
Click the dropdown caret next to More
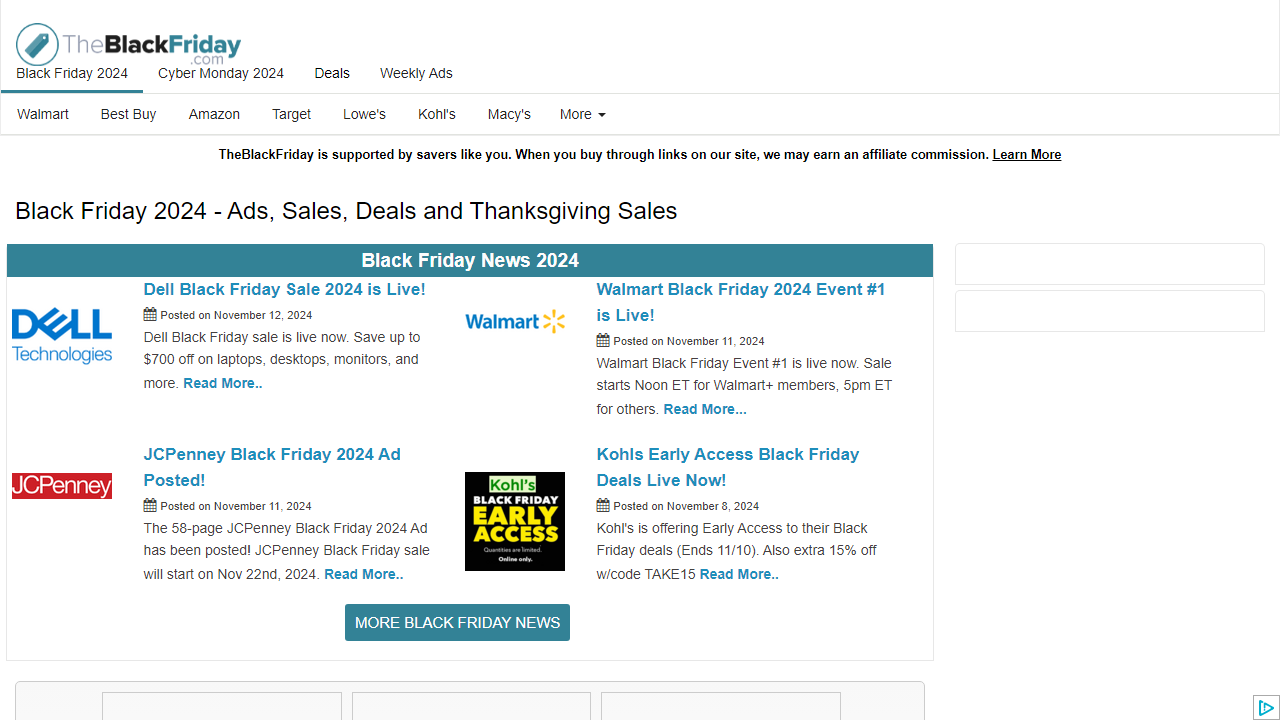[602, 116]
